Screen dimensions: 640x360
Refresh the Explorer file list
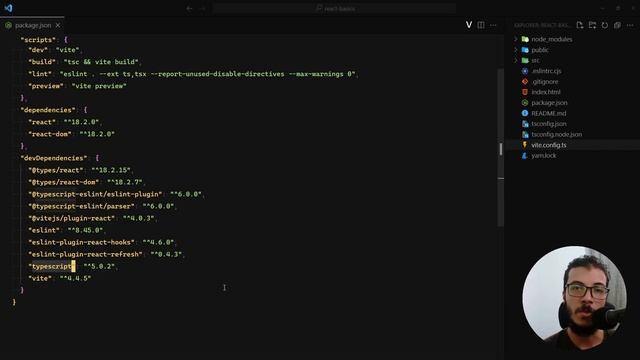tap(605, 25)
